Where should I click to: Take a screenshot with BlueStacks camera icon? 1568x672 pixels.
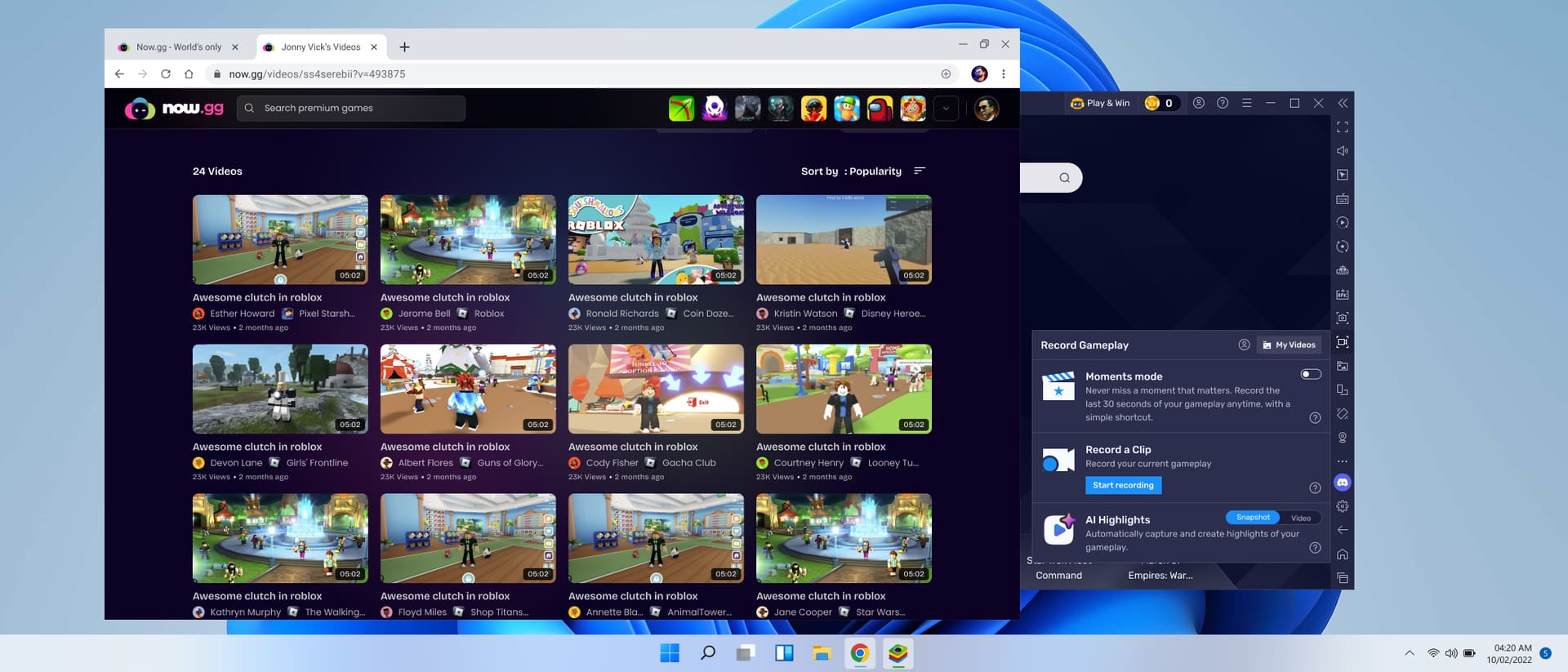(x=1343, y=318)
